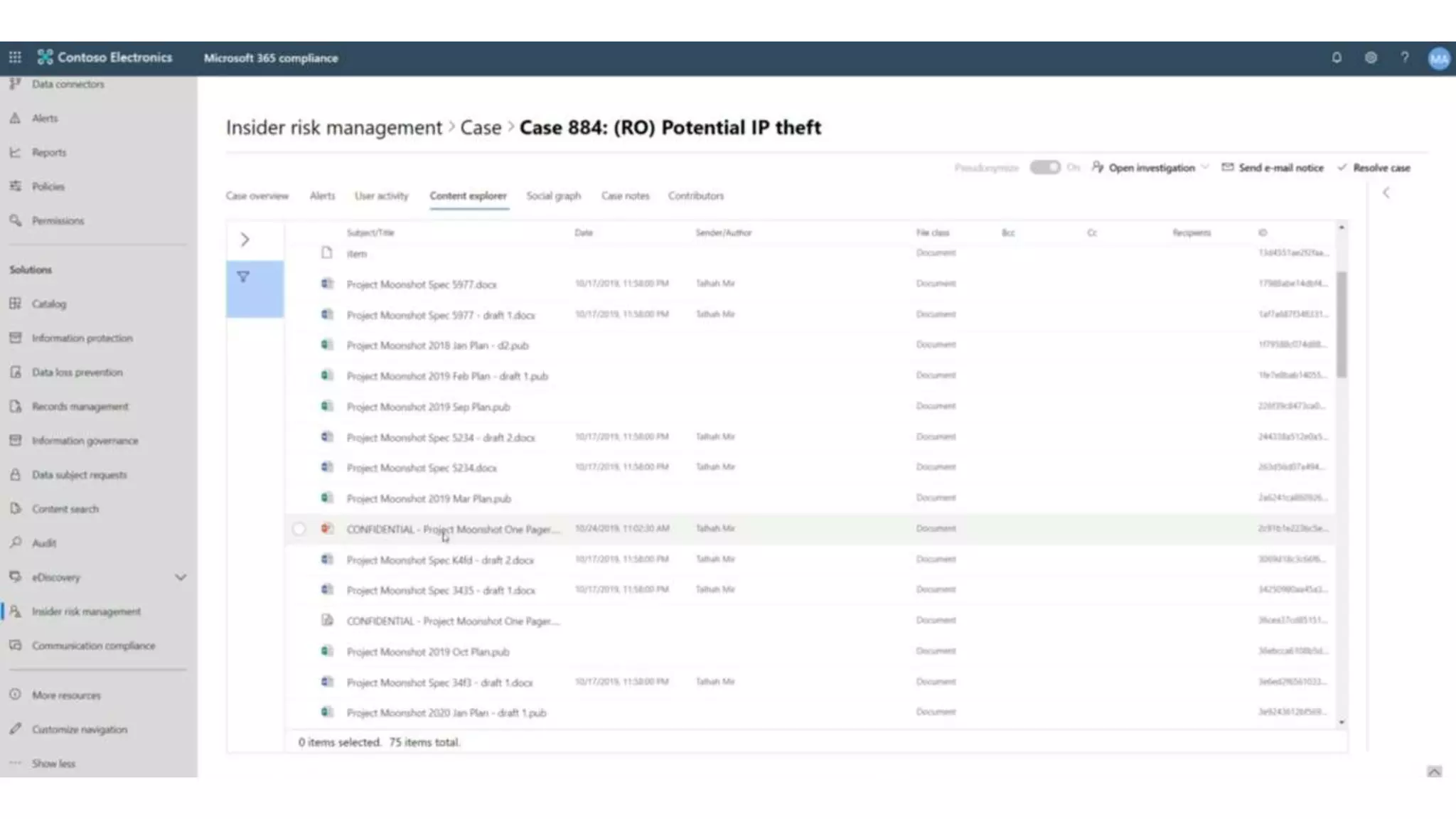
Task: Click the file list vertical scrollbar
Action: (x=1342, y=324)
